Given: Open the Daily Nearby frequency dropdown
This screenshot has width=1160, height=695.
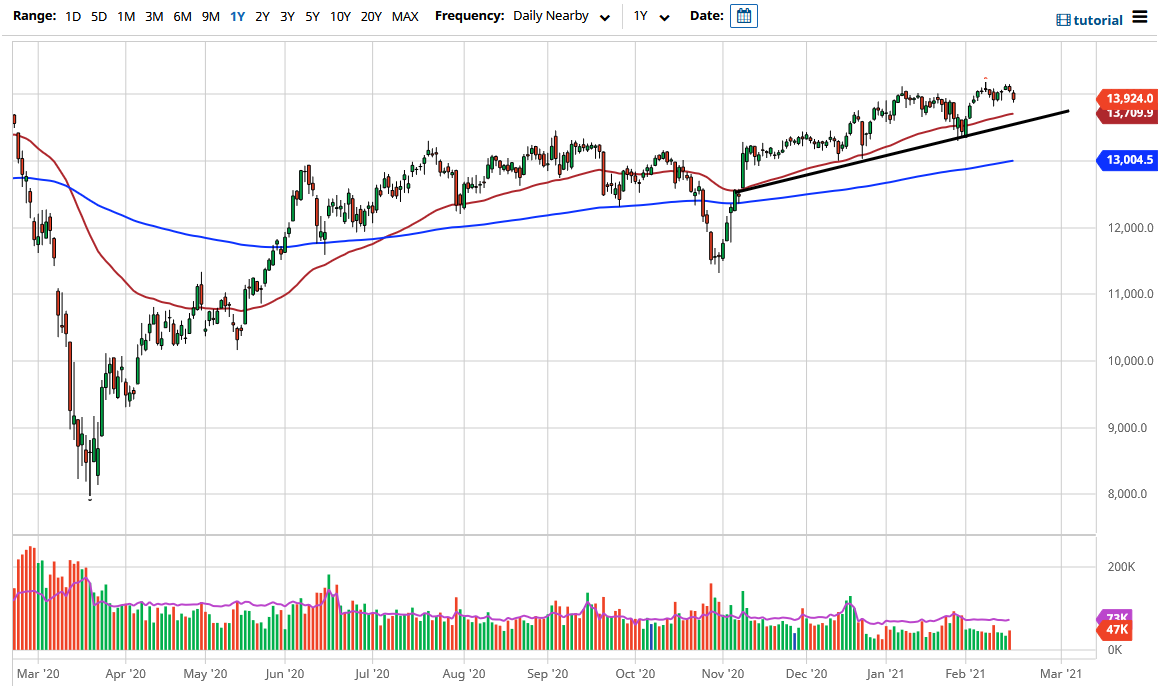Looking at the screenshot, I should [x=555, y=16].
